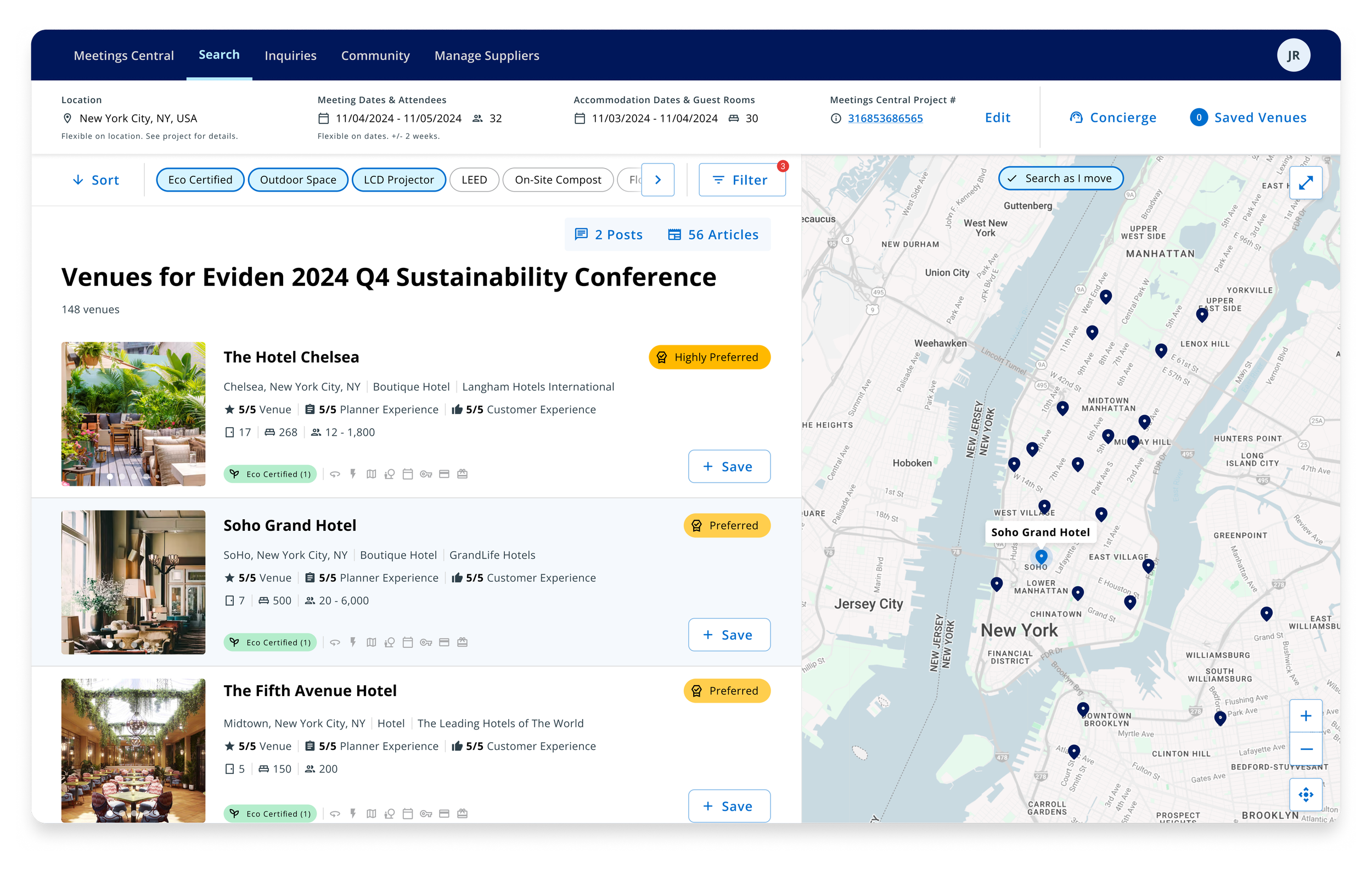Enable the LEED filter chip

pos(474,180)
